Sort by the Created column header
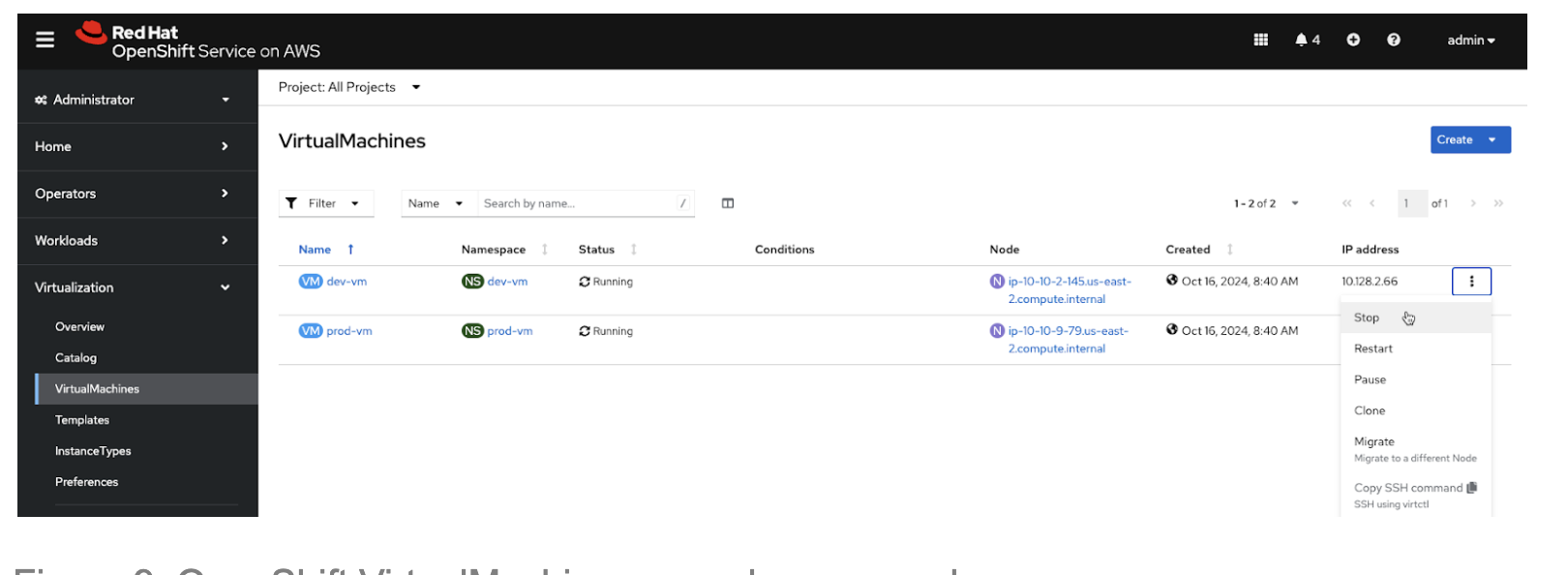The width and height of the screenshot is (1568, 575). (1199, 250)
